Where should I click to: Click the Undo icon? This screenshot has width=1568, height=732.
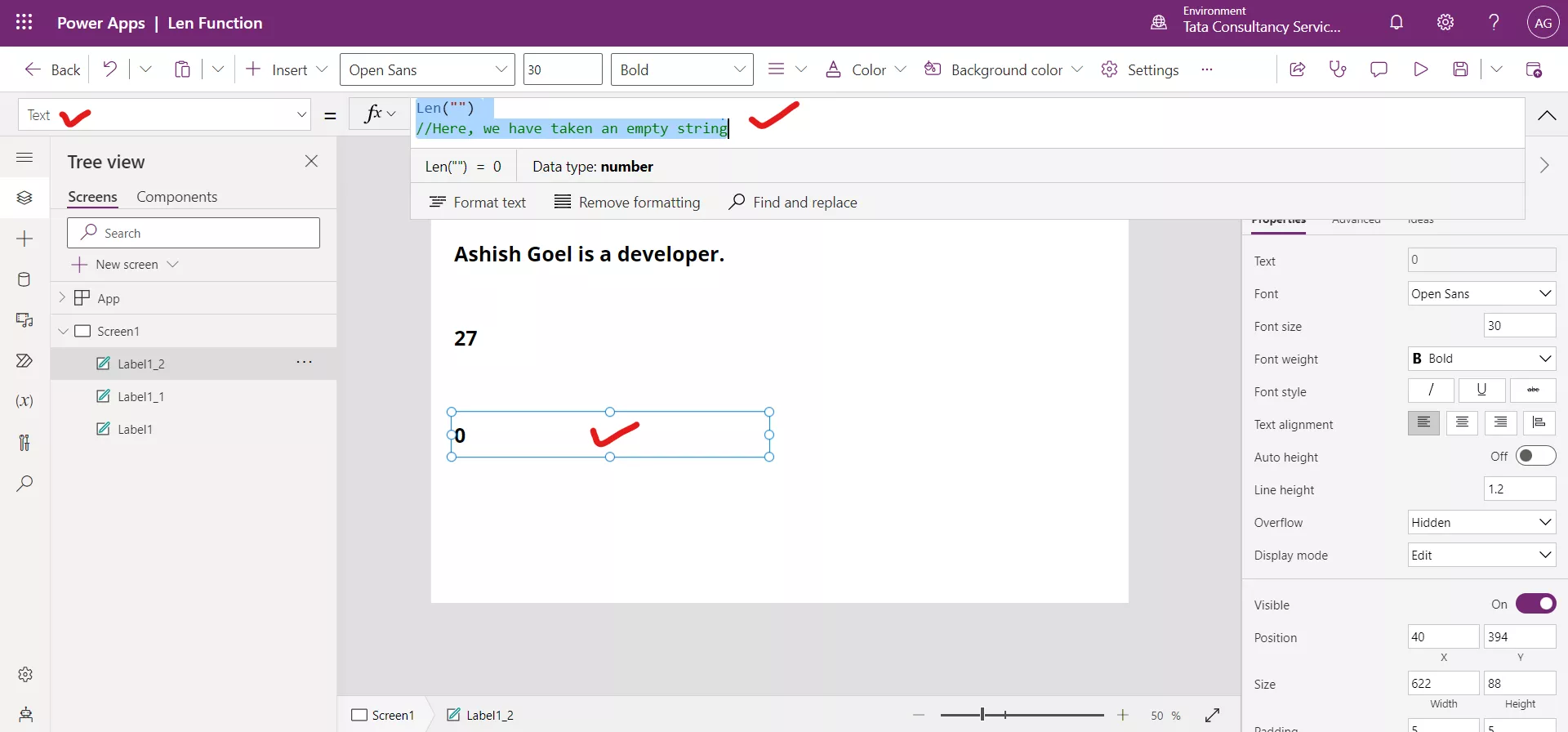point(109,69)
